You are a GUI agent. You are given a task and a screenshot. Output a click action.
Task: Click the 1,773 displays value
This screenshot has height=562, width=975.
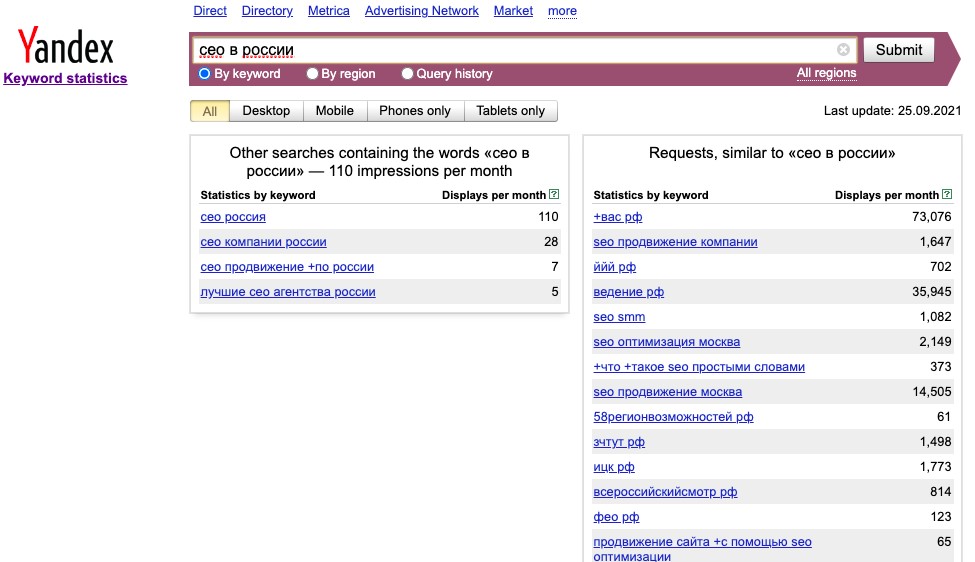[x=935, y=466]
